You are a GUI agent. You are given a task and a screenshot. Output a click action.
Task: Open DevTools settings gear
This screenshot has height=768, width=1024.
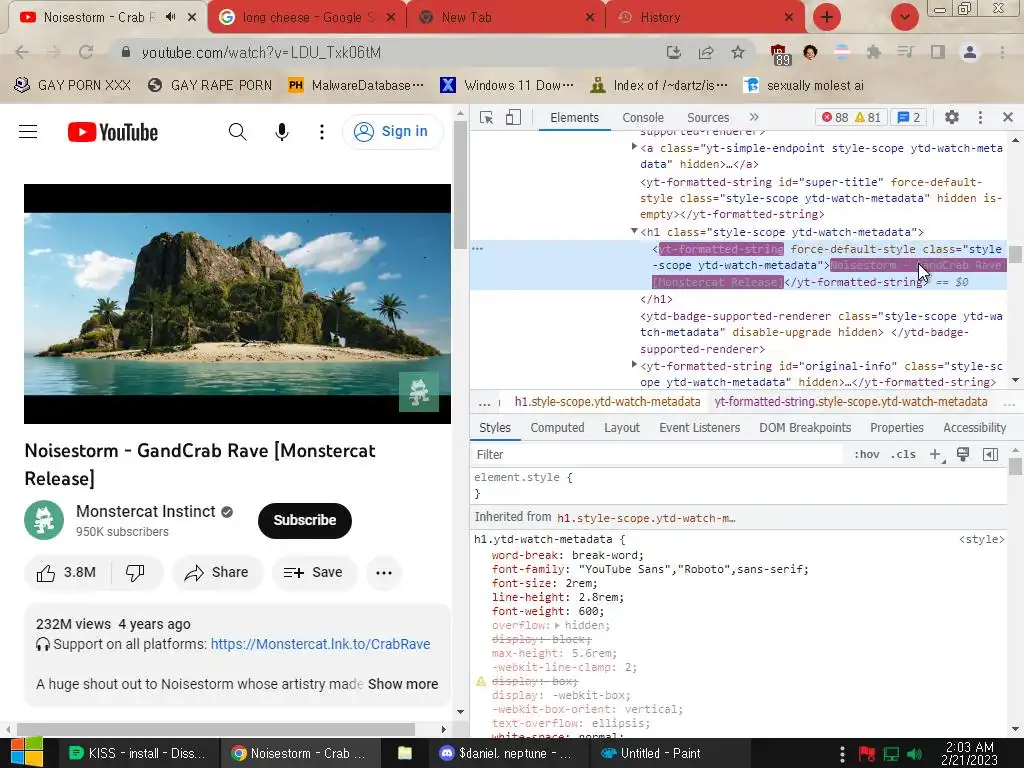[x=952, y=117]
